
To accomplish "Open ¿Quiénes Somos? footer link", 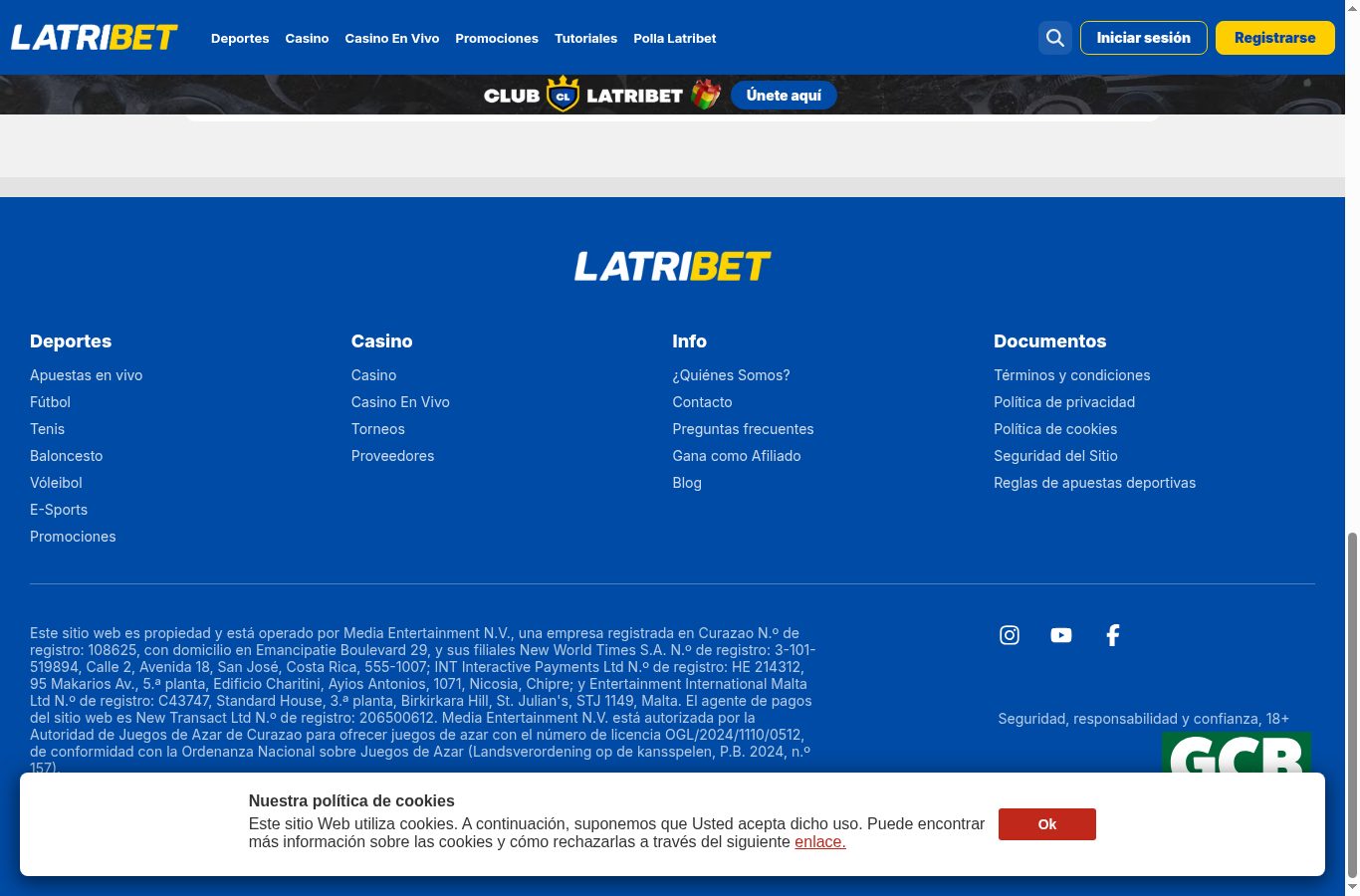I will tap(732, 375).
